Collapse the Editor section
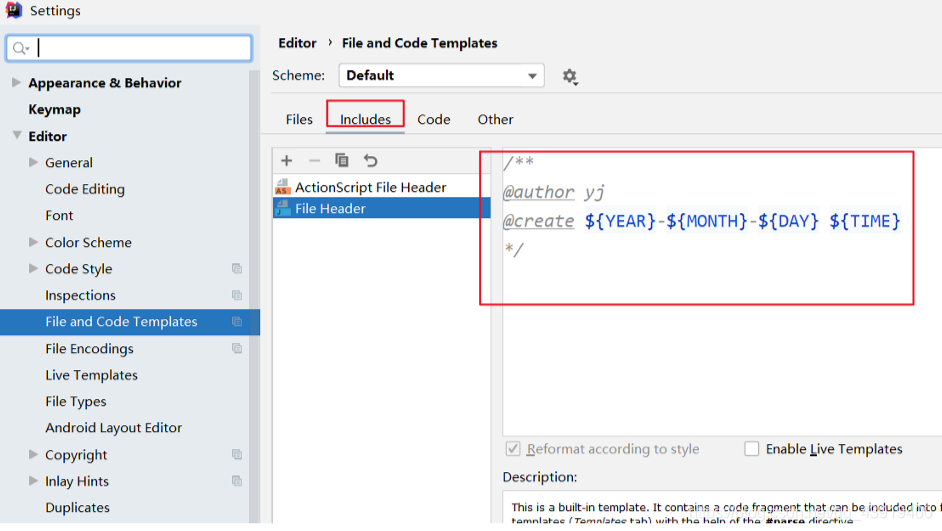This screenshot has height=531, width=942. click(x=16, y=136)
